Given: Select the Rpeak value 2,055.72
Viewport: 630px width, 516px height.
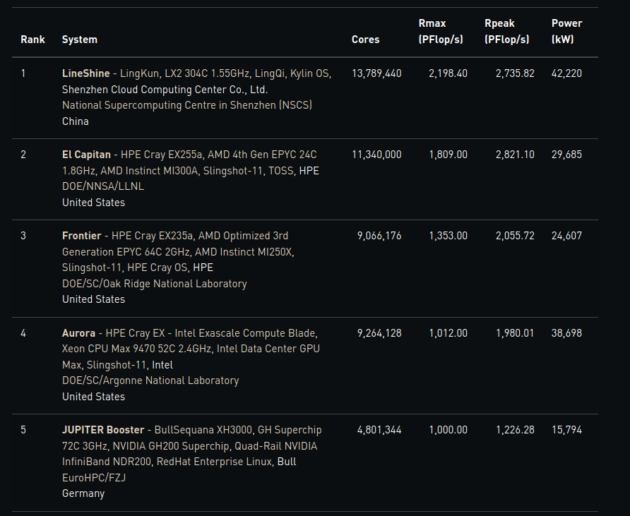Looking at the screenshot, I should [x=515, y=236].
